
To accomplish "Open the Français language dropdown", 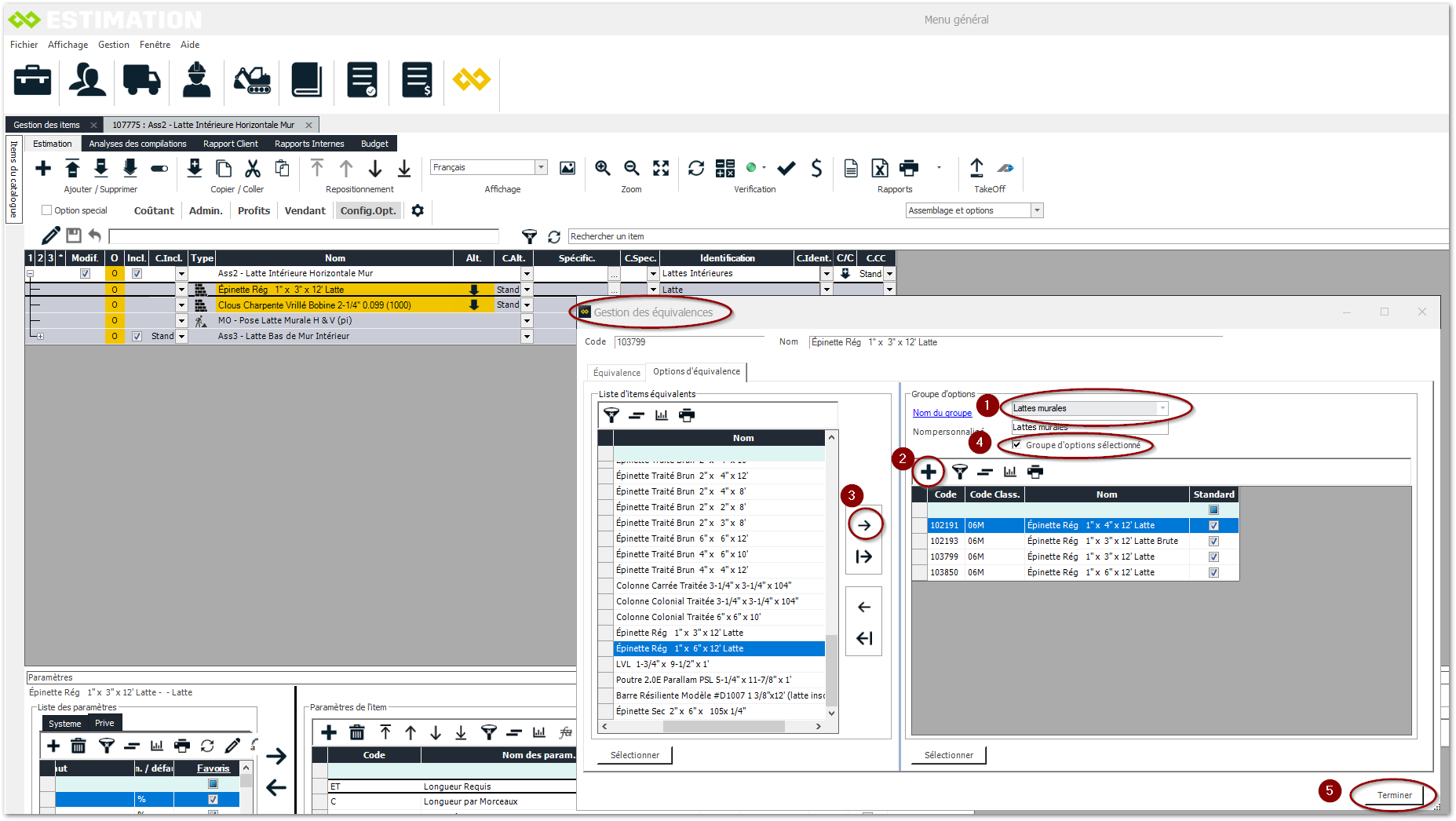I will (x=541, y=167).
